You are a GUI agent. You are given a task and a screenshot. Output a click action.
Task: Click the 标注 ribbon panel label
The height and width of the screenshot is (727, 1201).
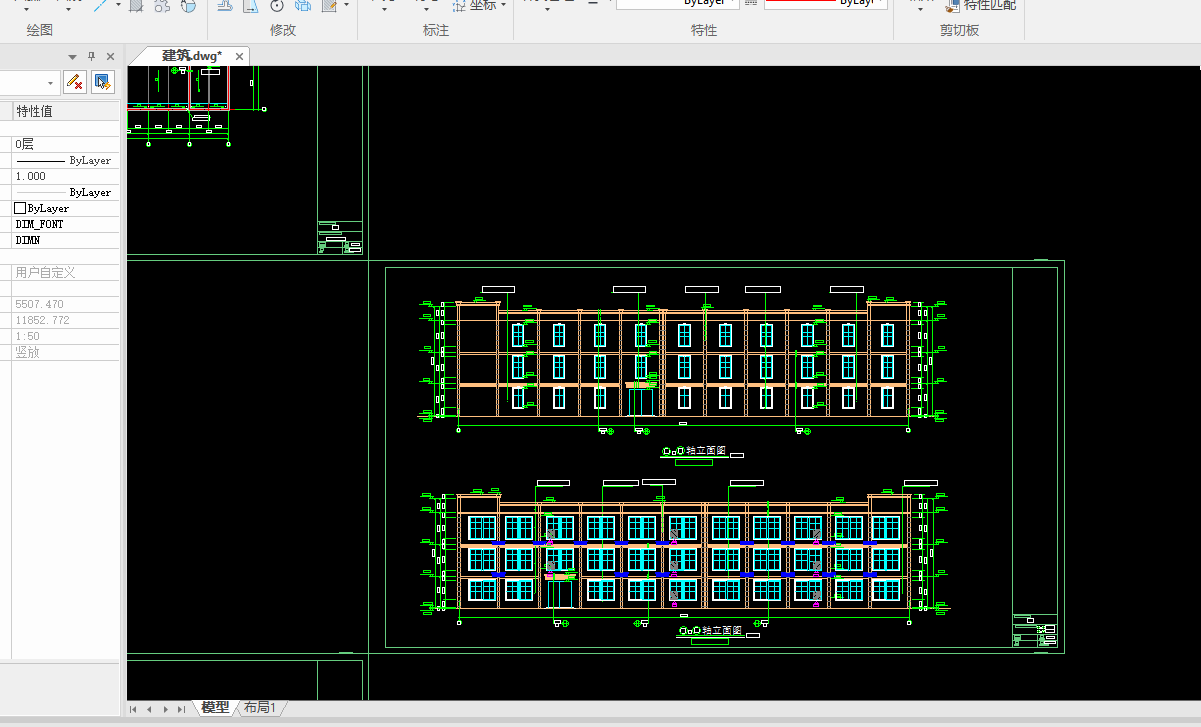[x=436, y=30]
